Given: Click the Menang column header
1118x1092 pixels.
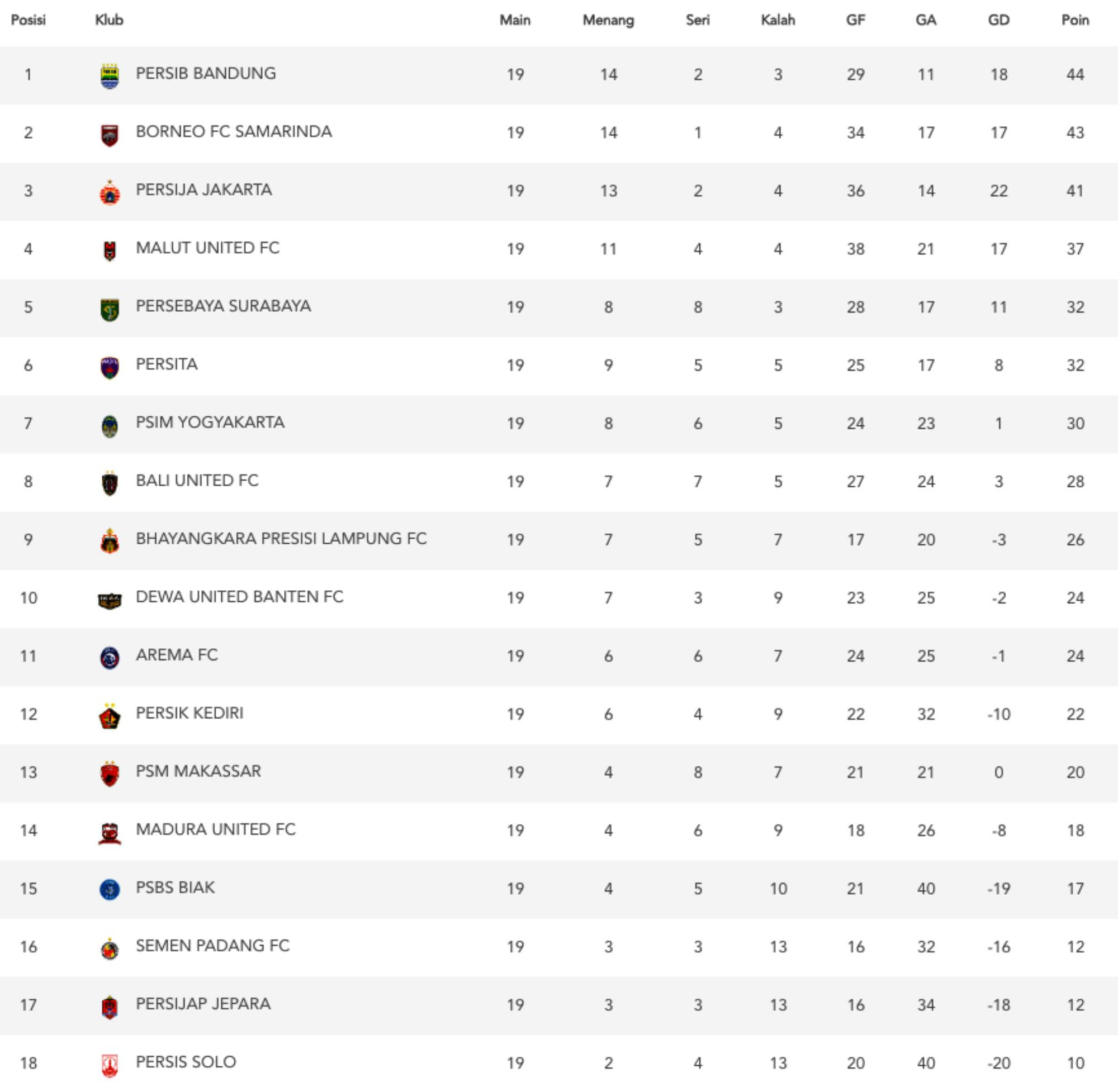Looking at the screenshot, I should click(x=608, y=20).
